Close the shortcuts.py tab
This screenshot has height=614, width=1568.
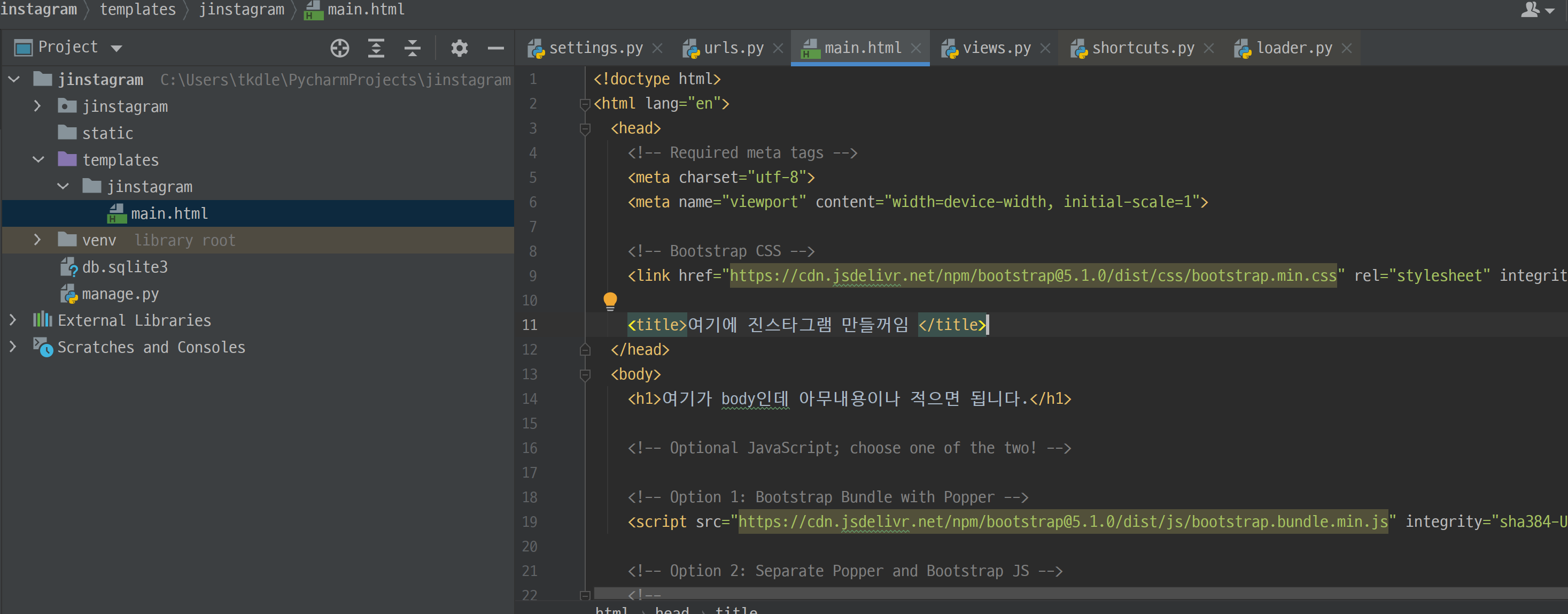tap(1209, 48)
